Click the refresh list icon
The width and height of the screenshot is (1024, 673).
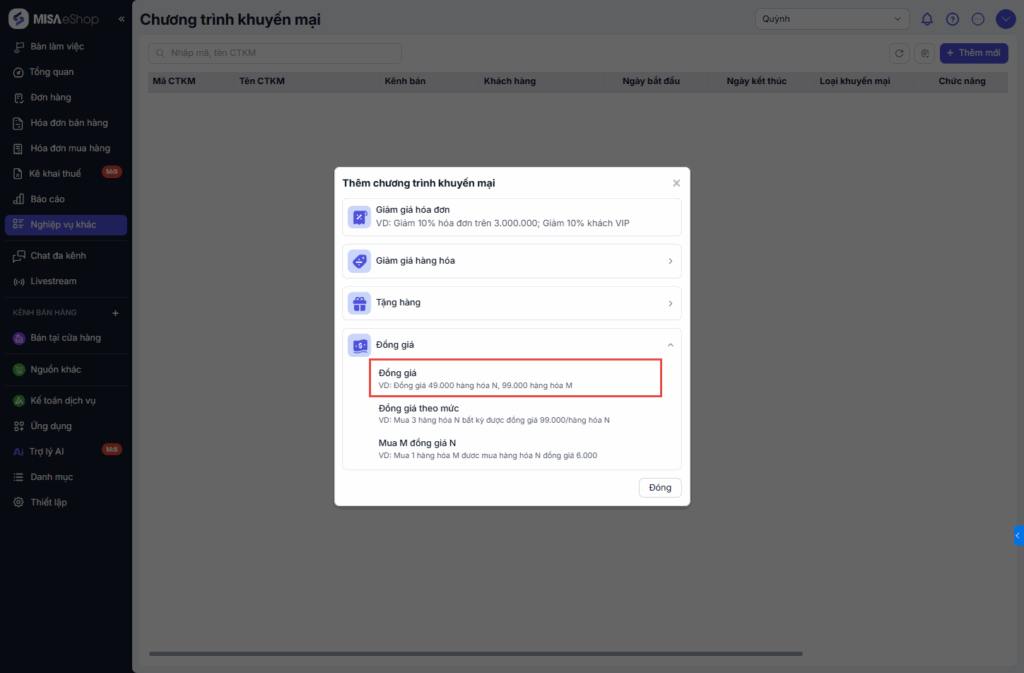point(899,54)
